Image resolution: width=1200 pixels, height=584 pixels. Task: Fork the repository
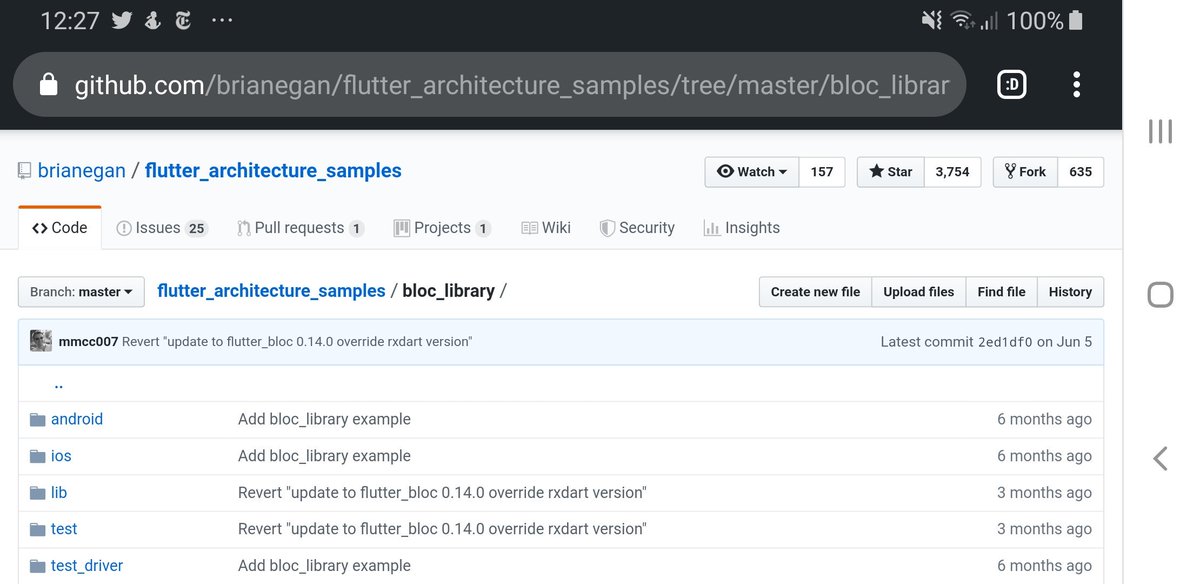point(1025,172)
